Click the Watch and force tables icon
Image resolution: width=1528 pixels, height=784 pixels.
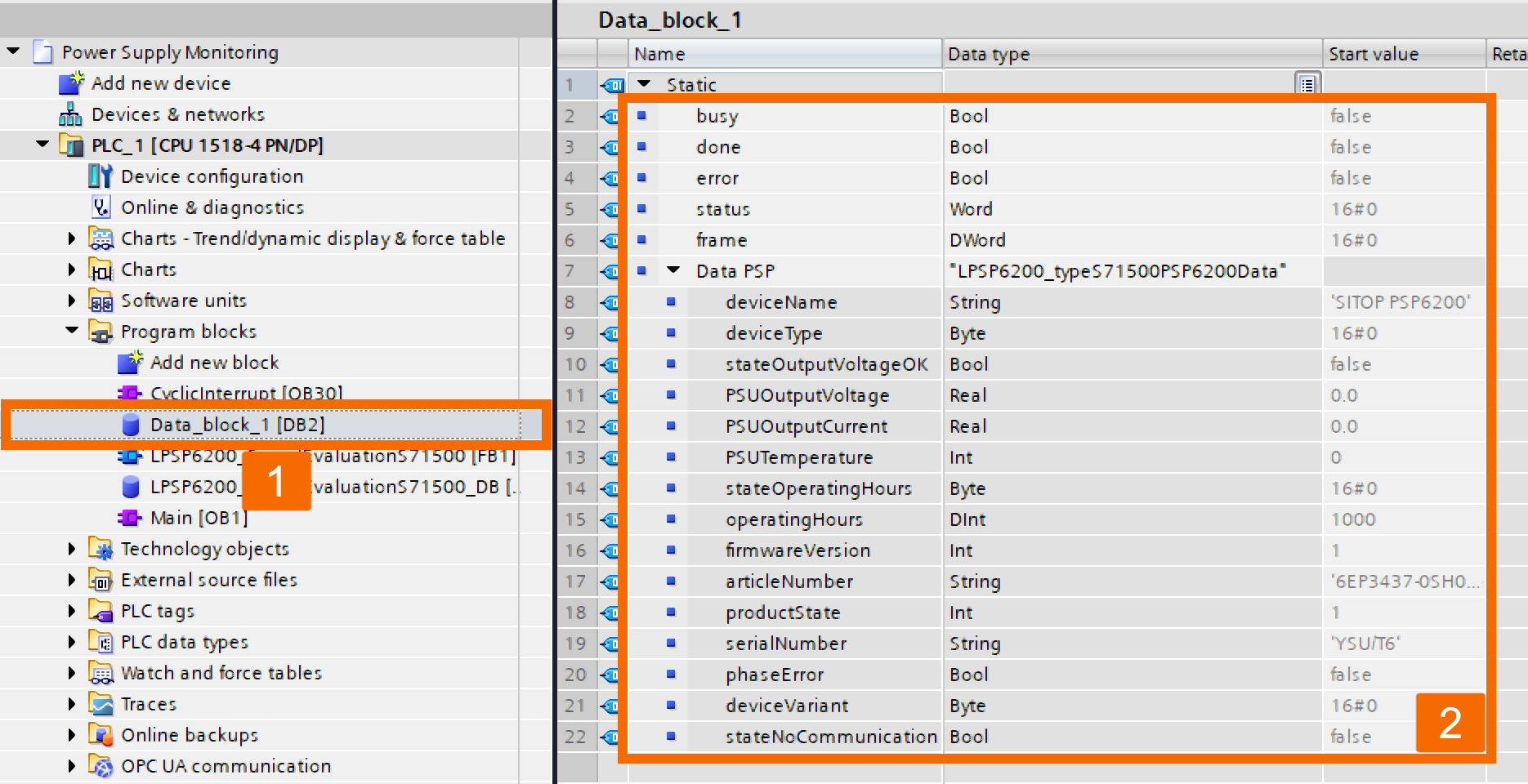[101, 673]
